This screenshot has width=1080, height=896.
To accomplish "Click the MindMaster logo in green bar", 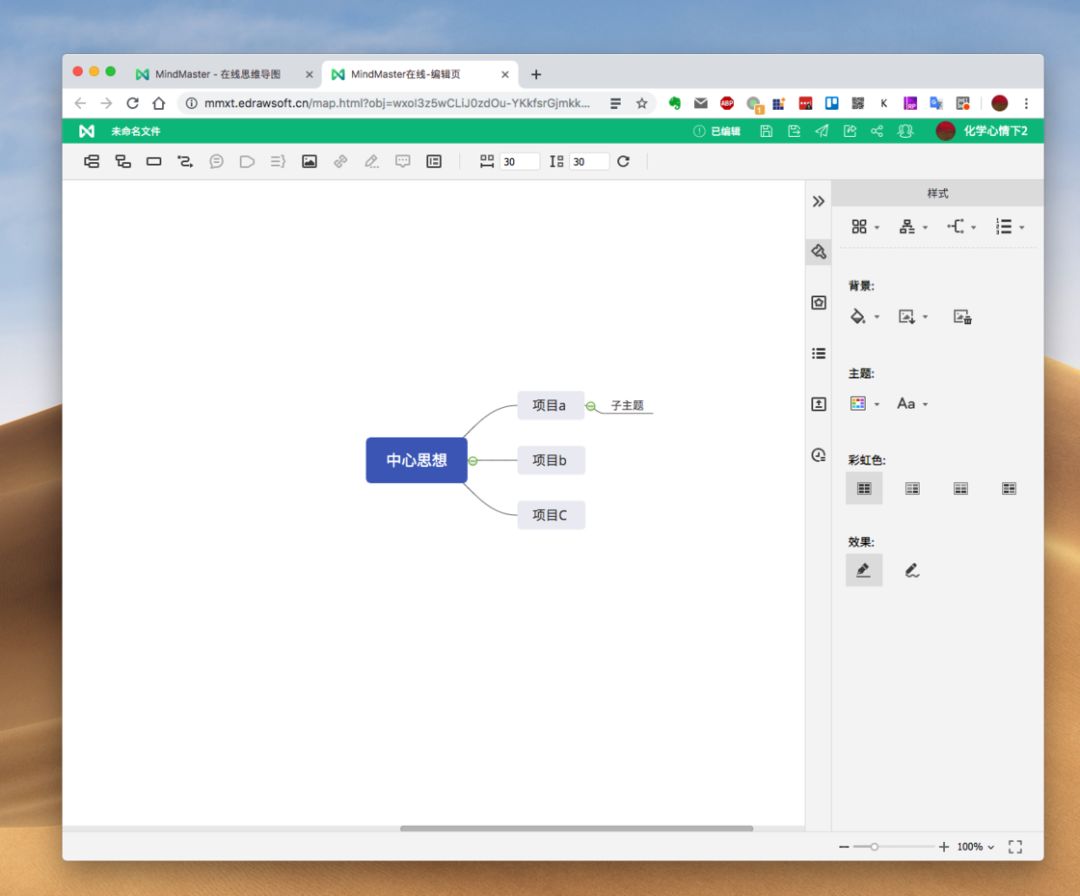I will pyautogui.click(x=87, y=131).
